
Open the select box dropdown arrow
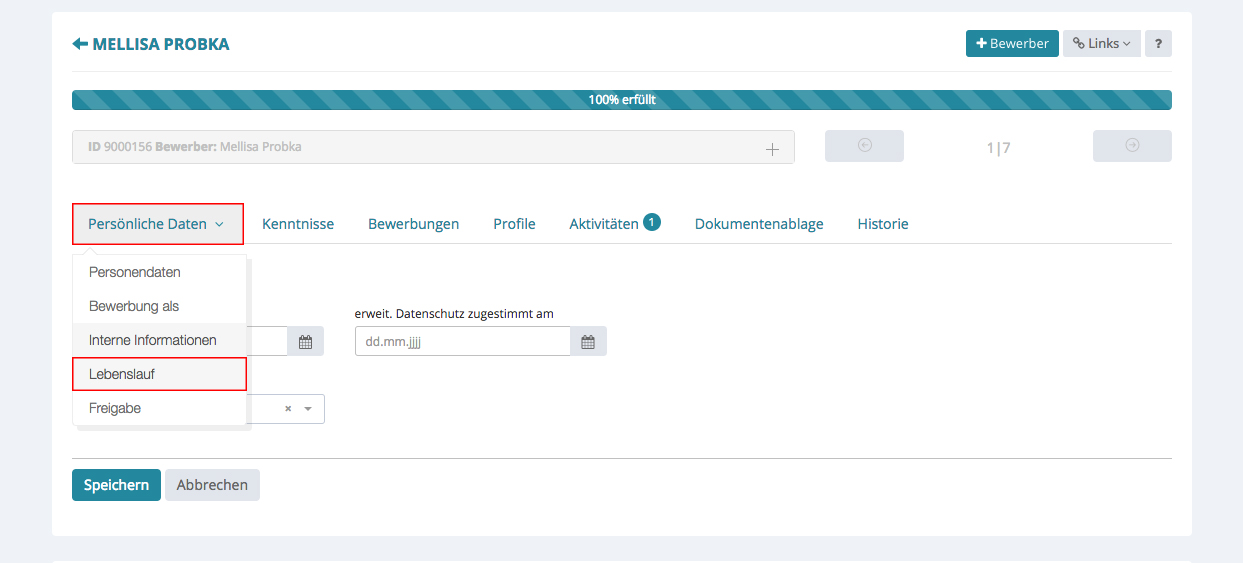(308, 409)
